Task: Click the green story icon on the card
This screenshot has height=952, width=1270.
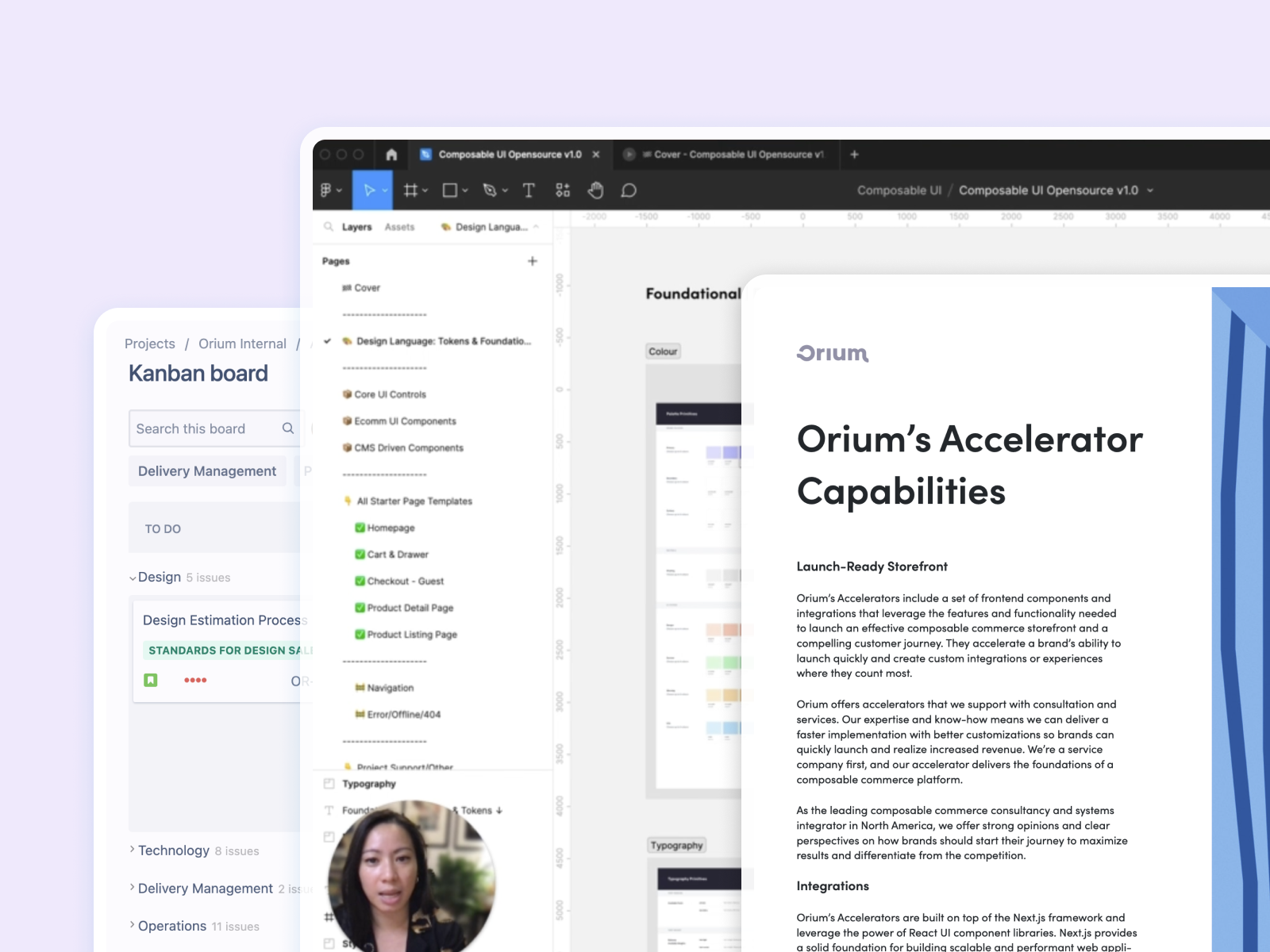Action: point(151,680)
